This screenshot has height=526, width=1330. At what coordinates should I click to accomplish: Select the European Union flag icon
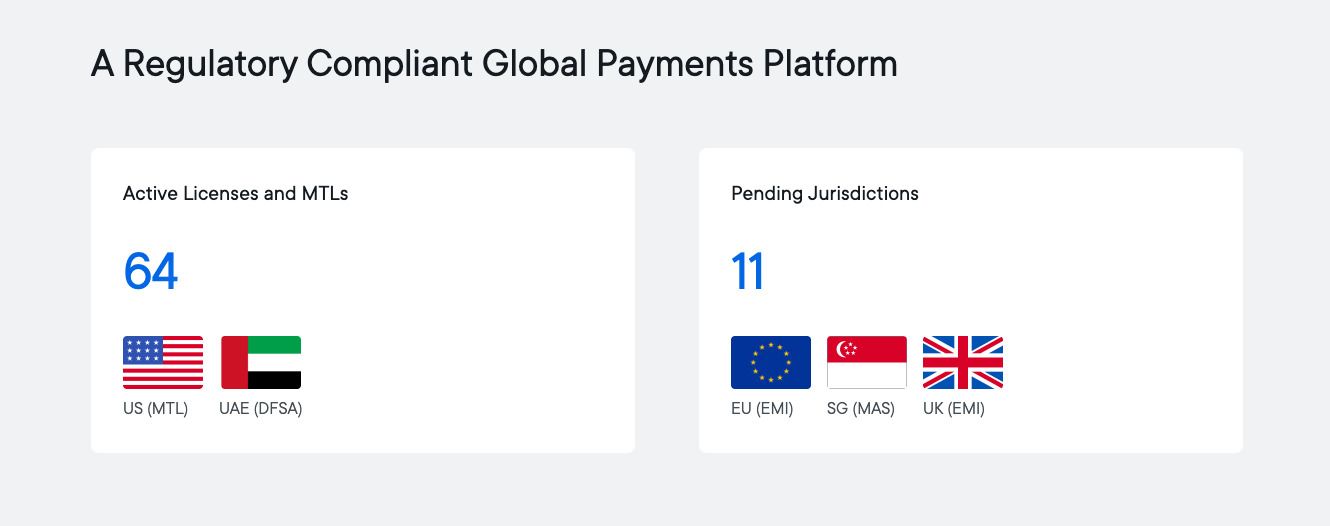click(771, 362)
